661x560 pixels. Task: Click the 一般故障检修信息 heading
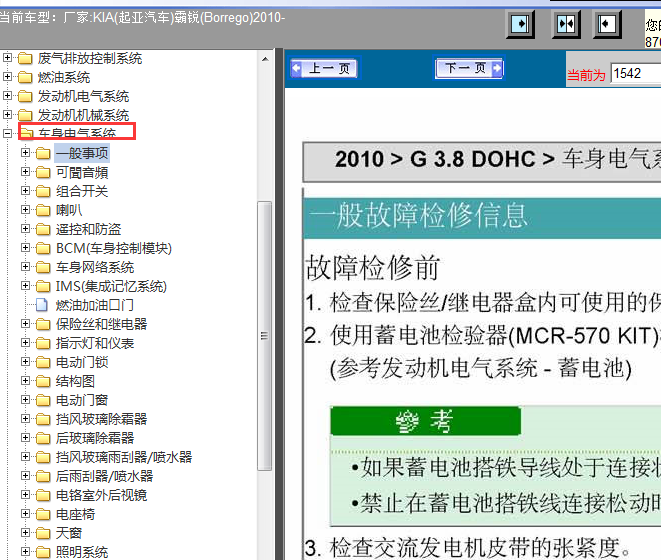pos(418,215)
